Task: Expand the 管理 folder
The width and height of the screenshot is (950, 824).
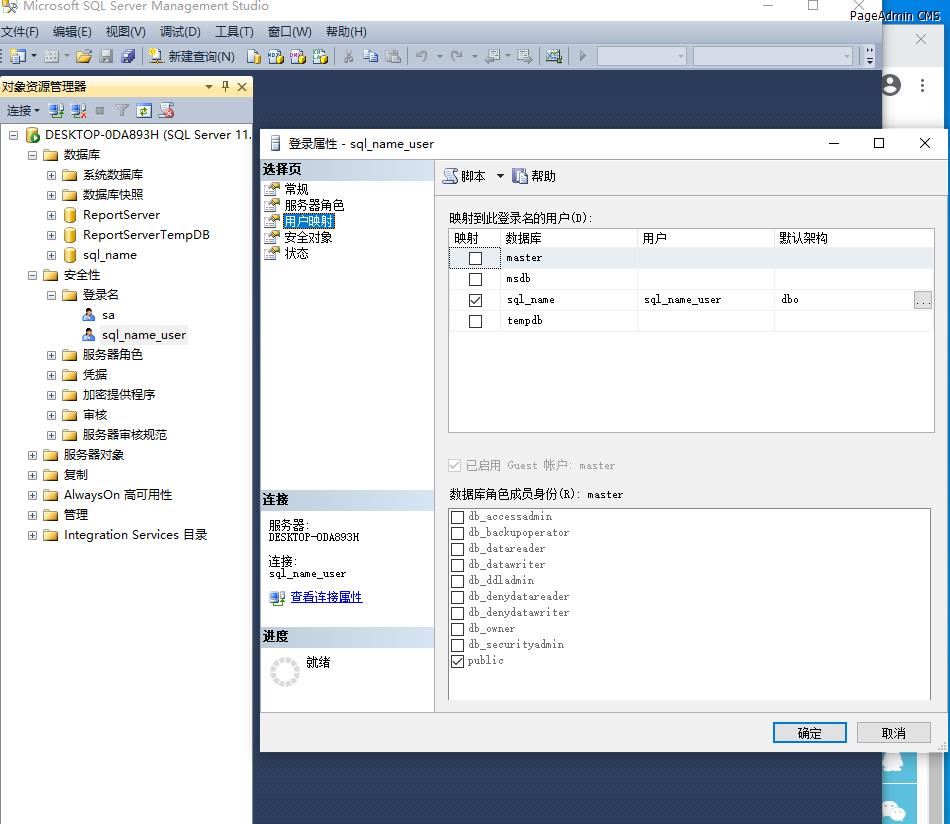Action: (32, 515)
